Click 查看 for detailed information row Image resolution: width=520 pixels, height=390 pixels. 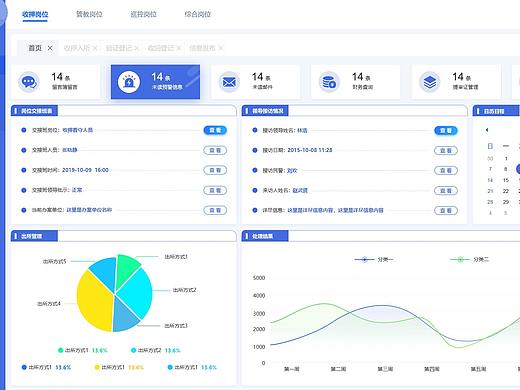click(x=446, y=211)
